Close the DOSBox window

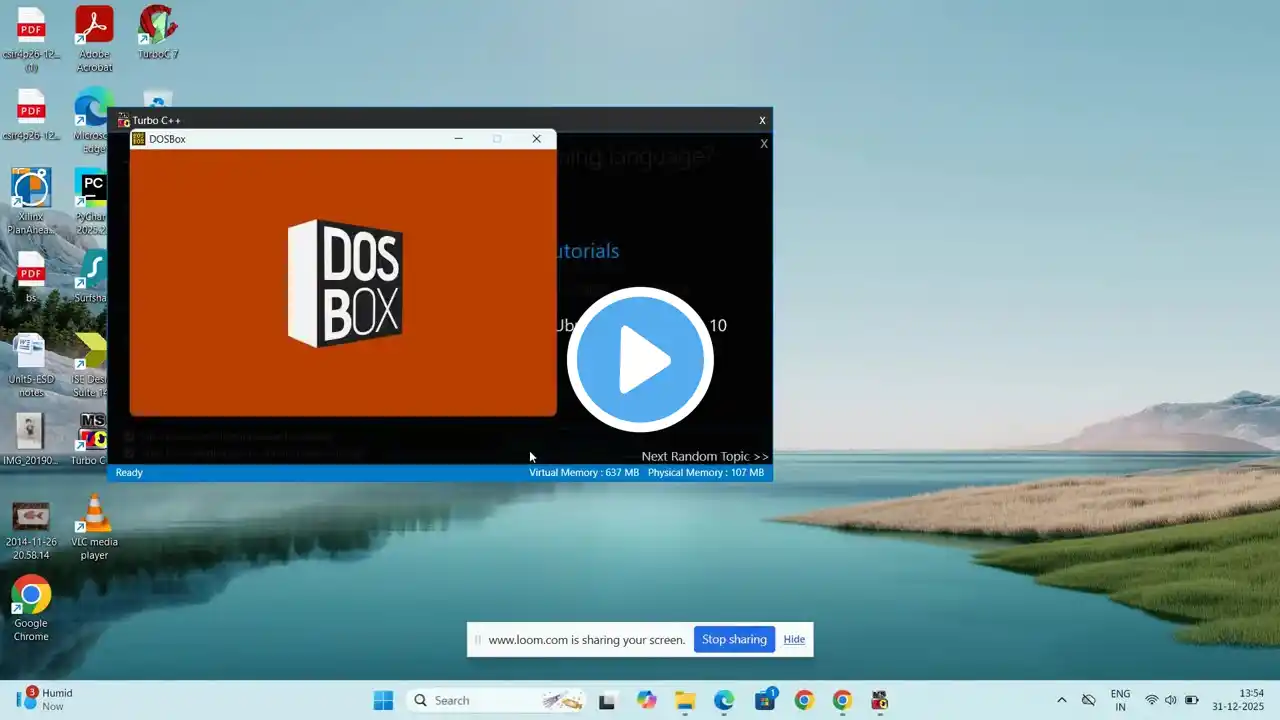point(536,139)
